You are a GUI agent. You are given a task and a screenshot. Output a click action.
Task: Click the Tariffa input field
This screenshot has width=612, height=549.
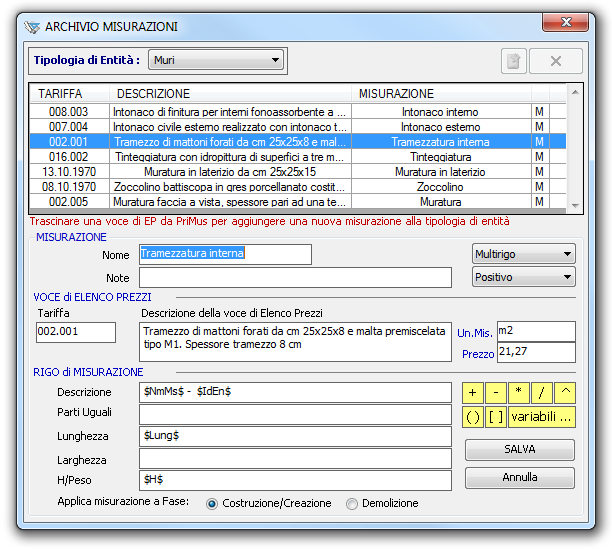click(76, 332)
